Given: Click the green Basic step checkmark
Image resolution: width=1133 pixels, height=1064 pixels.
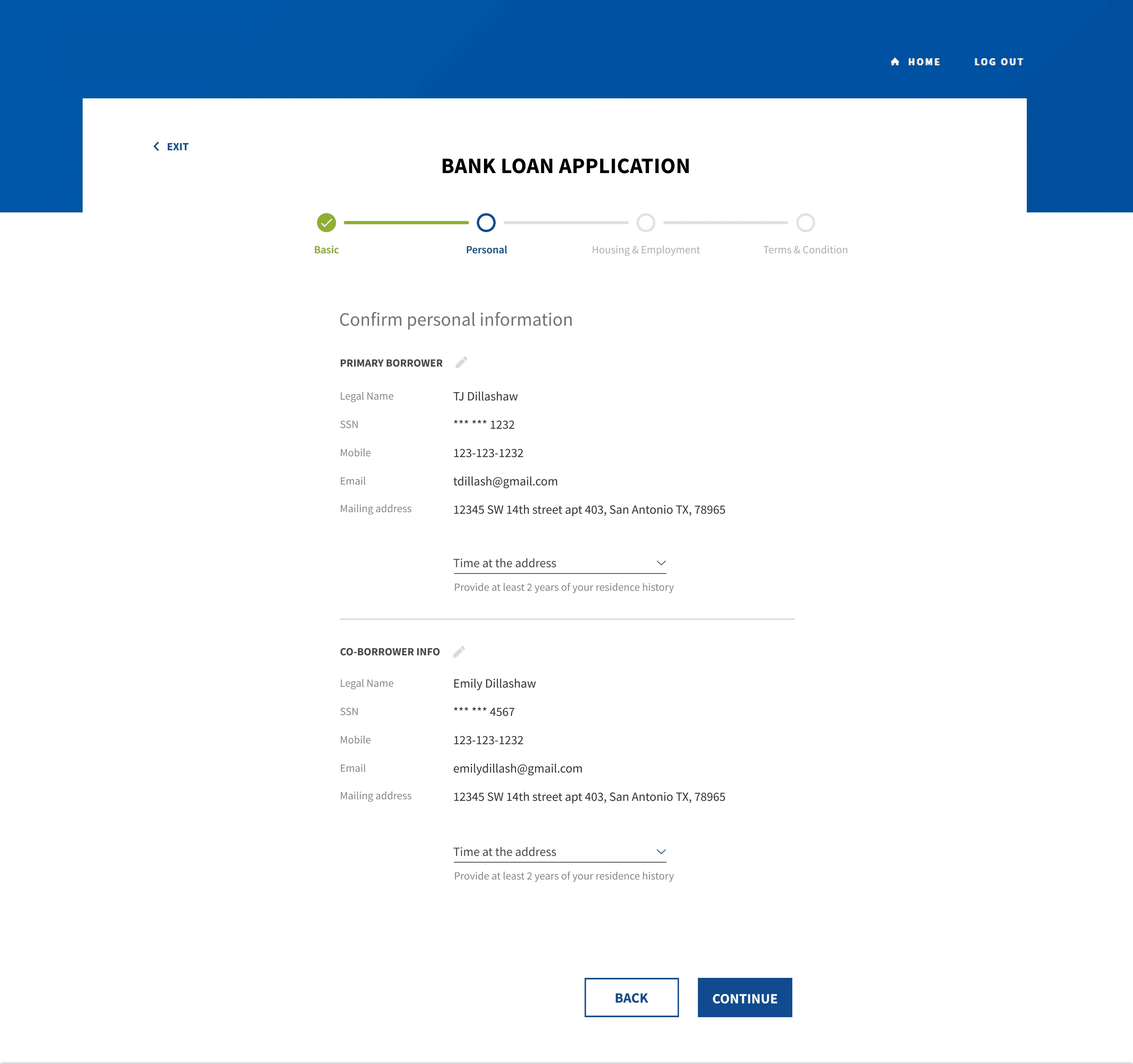Looking at the screenshot, I should pos(327,222).
